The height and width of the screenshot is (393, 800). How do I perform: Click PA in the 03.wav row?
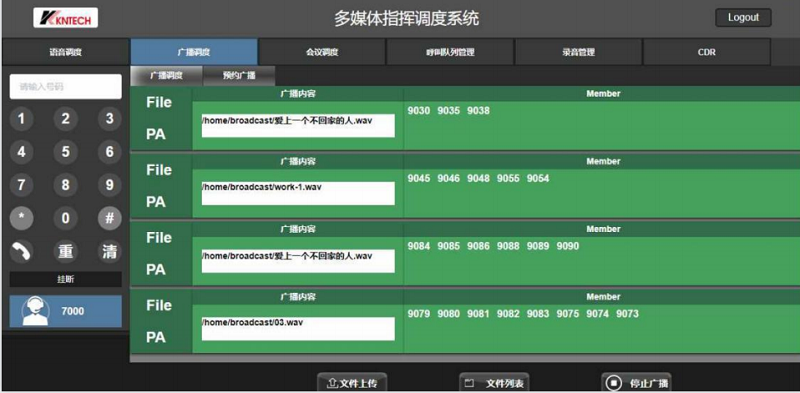(x=156, y=337)
